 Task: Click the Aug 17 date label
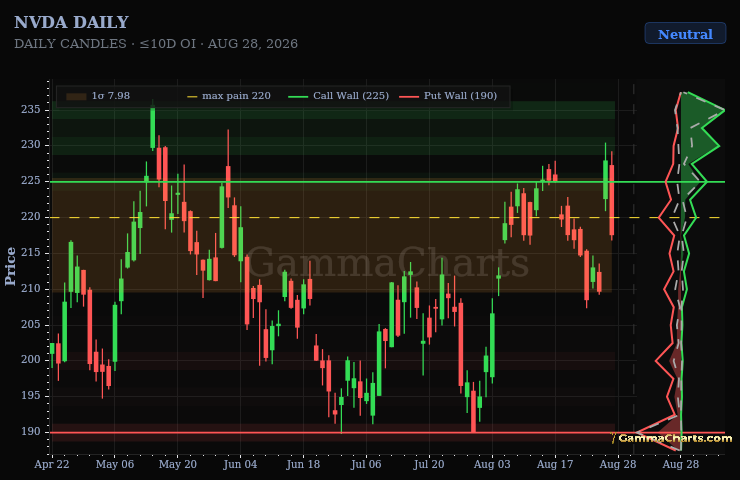(x=555, y=464)
